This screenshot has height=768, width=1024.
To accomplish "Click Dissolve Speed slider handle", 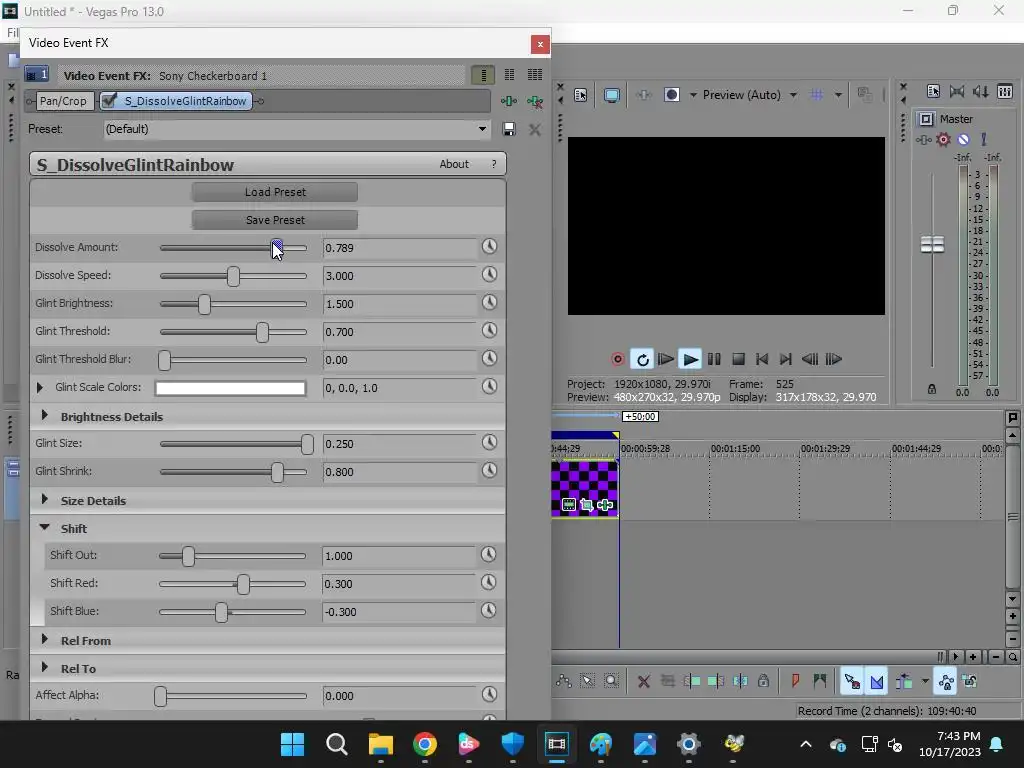I will click(x=233, y=276).
